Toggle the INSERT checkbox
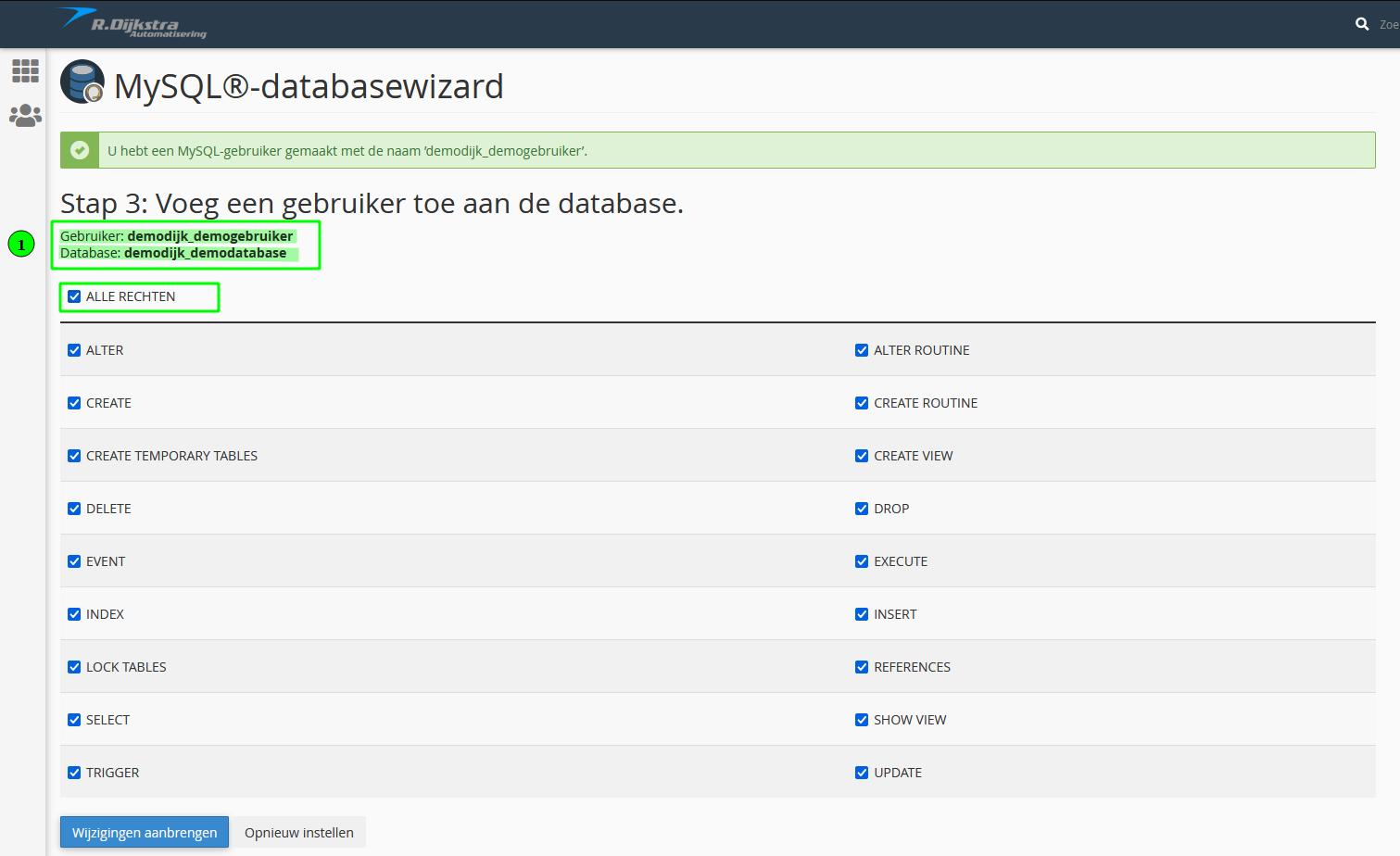Screen dimensions: 1400x856 coord(862,614)
